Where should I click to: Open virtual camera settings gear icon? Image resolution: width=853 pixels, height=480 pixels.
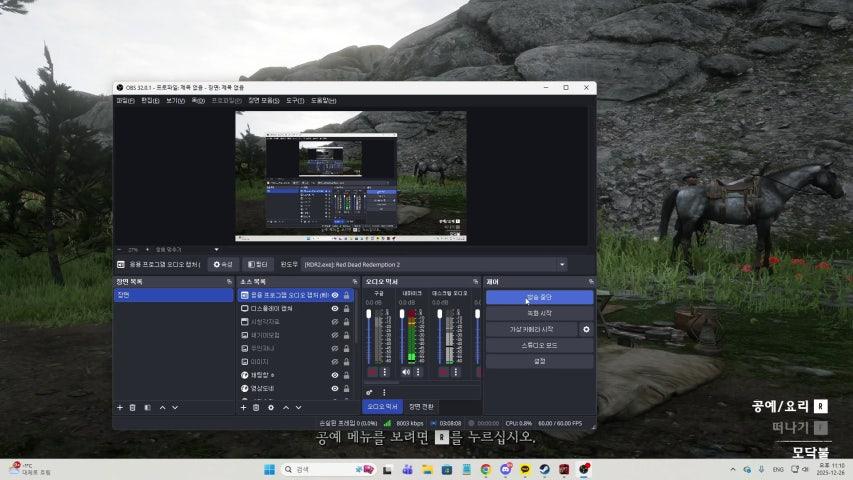(x=587, y=329)
